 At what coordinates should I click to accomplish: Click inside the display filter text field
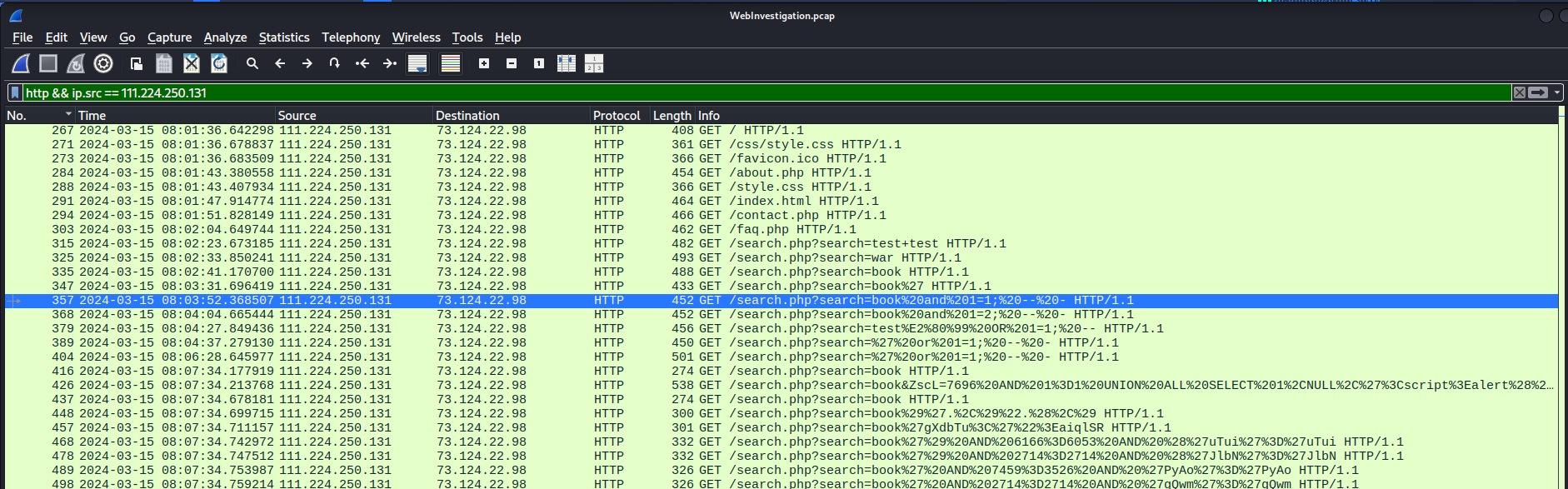tap(767, 92)
